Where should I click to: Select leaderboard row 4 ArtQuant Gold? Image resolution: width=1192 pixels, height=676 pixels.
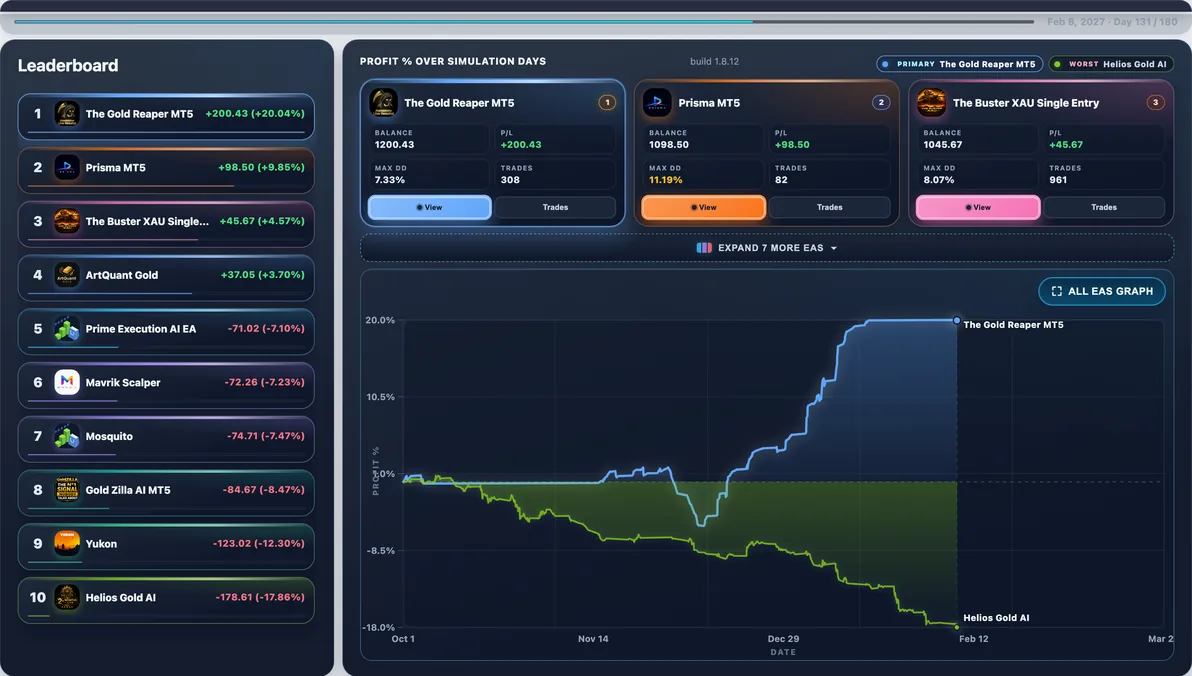(x=166, y=278)
